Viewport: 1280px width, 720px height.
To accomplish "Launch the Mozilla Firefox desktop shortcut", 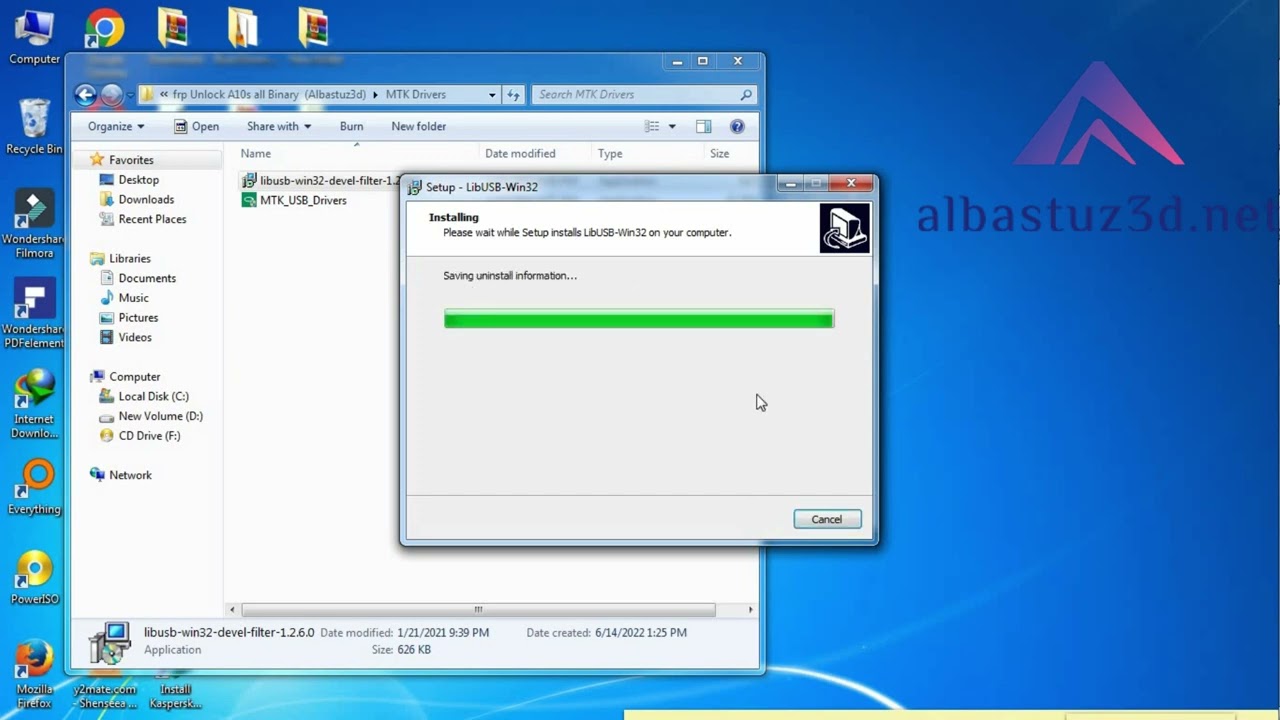I will pyautogui.click(x=34, y=675).
